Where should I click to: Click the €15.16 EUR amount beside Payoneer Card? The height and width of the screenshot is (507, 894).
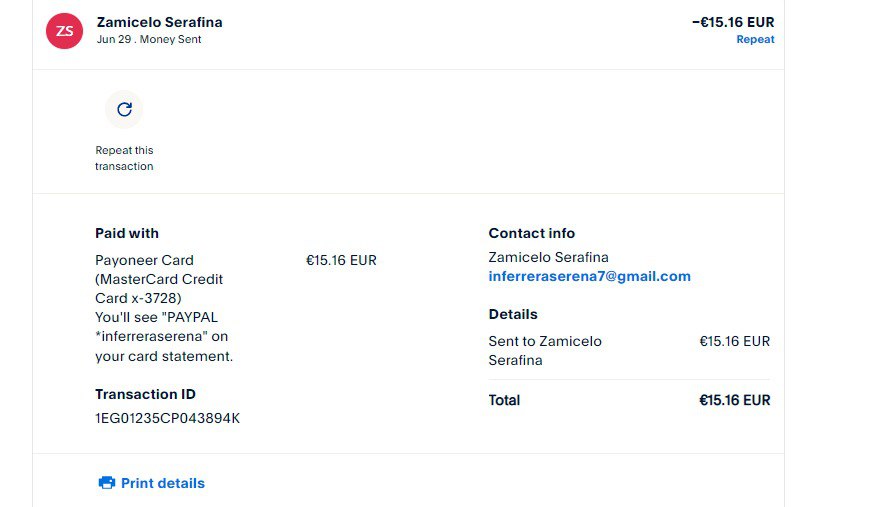pos(341,260)
